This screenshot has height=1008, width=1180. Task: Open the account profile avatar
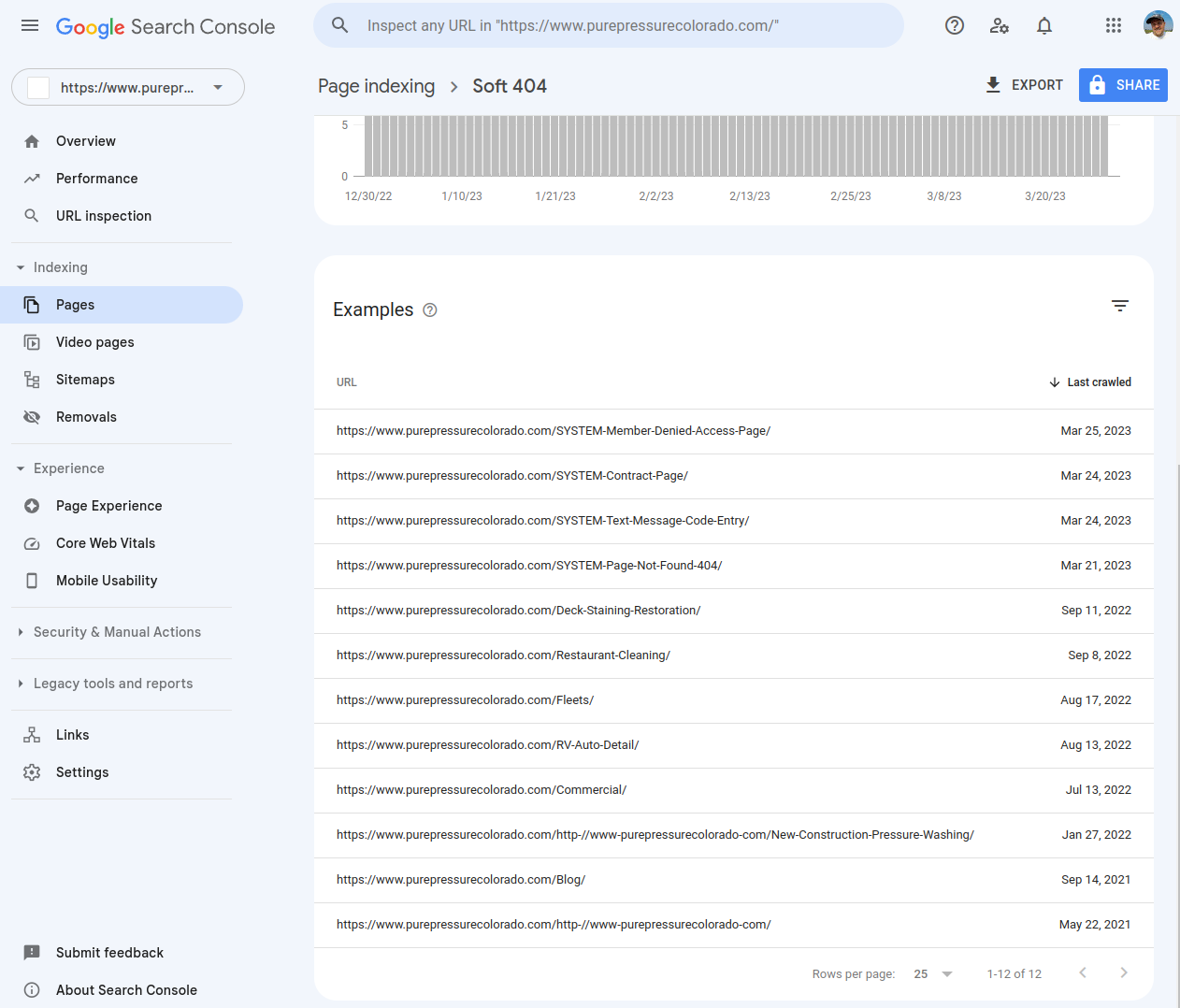(1158, 25)
